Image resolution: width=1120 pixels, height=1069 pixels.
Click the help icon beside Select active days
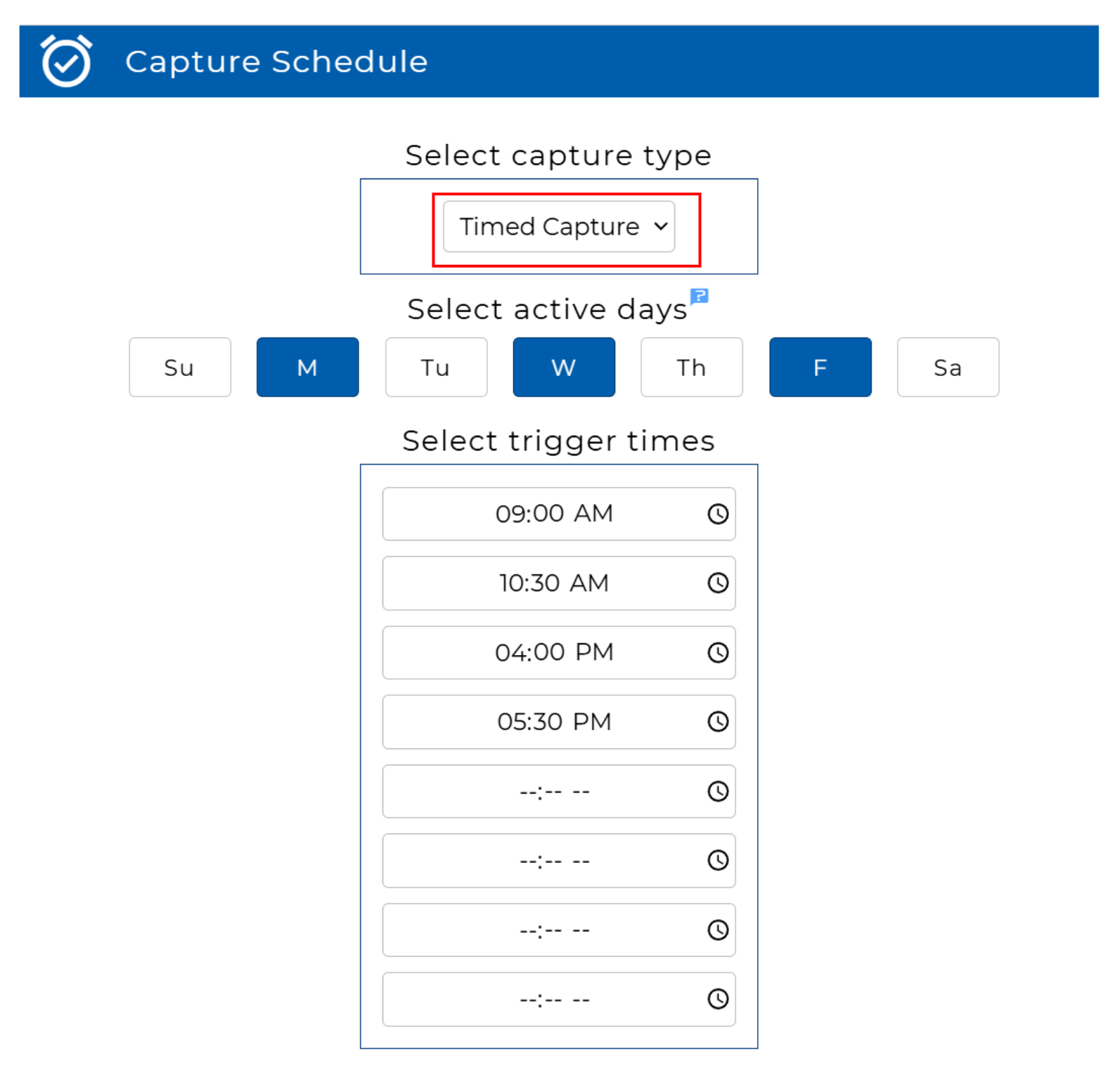pyautogui.click(x=699, y=296)
